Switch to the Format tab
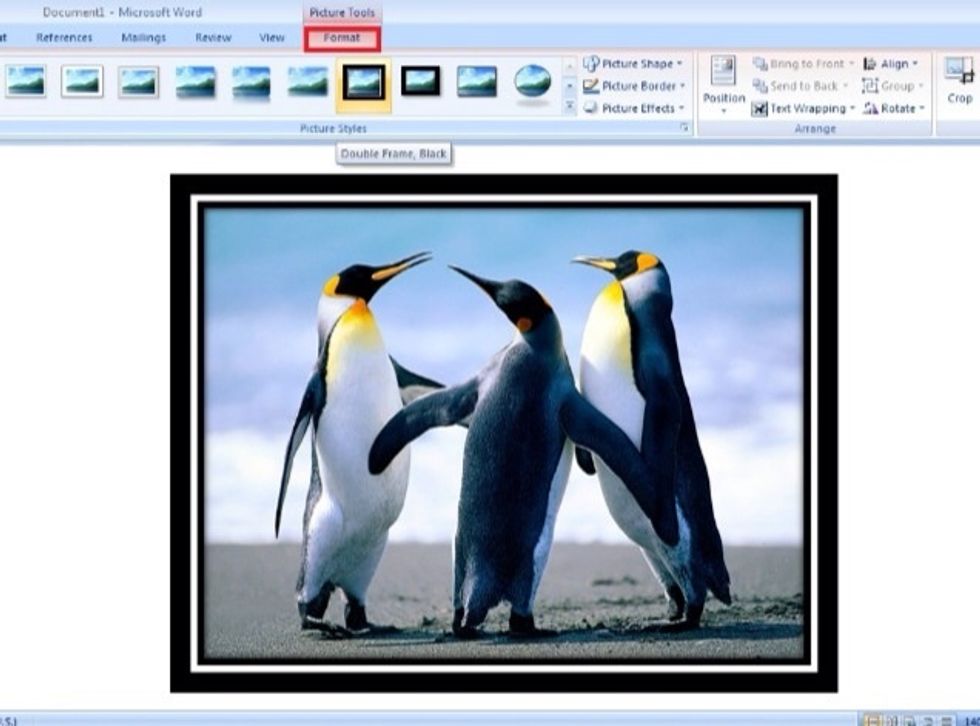The height and width of the screenshot is (726, 980). (342, 38)
